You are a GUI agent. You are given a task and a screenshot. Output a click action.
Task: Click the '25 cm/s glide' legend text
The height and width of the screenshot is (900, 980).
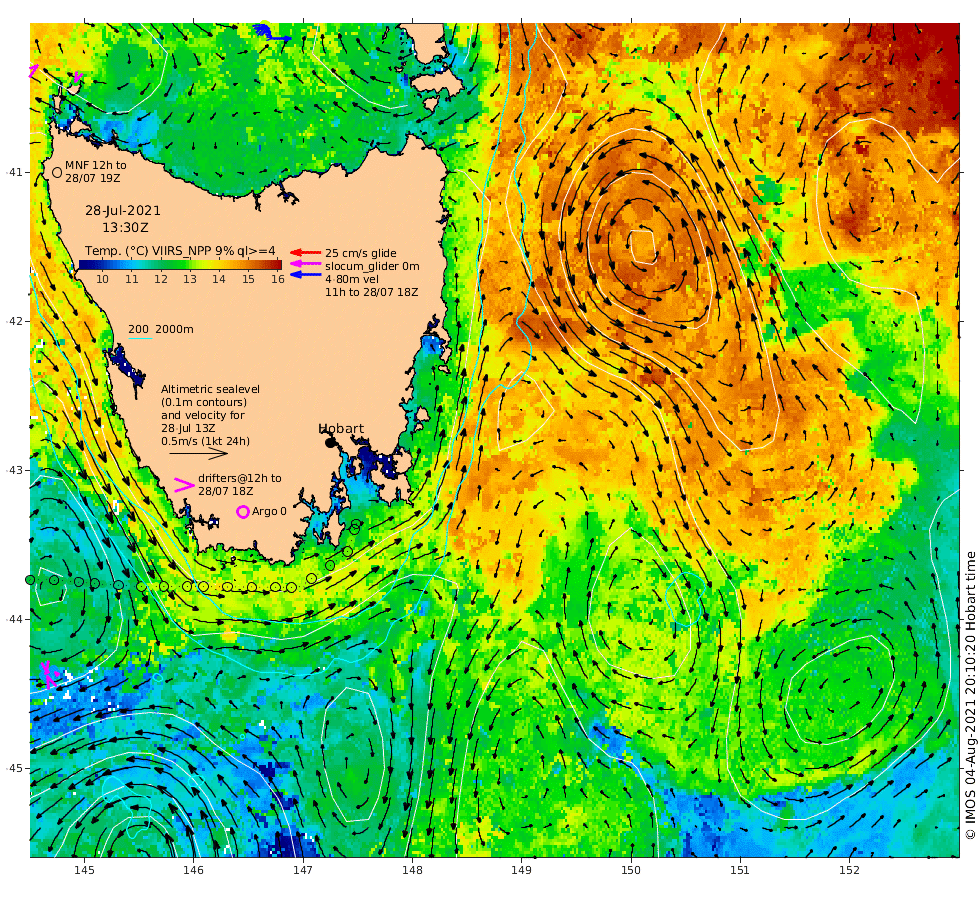click(x=361, y=253)
